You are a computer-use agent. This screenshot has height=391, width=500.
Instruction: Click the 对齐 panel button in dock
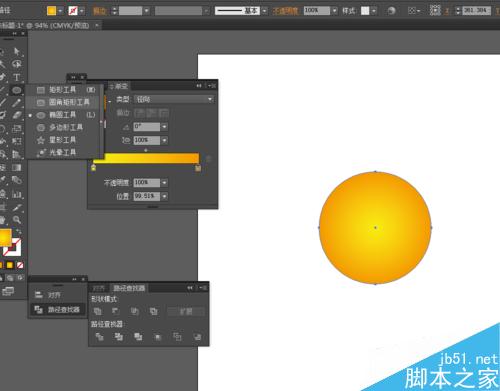(57, 295)
